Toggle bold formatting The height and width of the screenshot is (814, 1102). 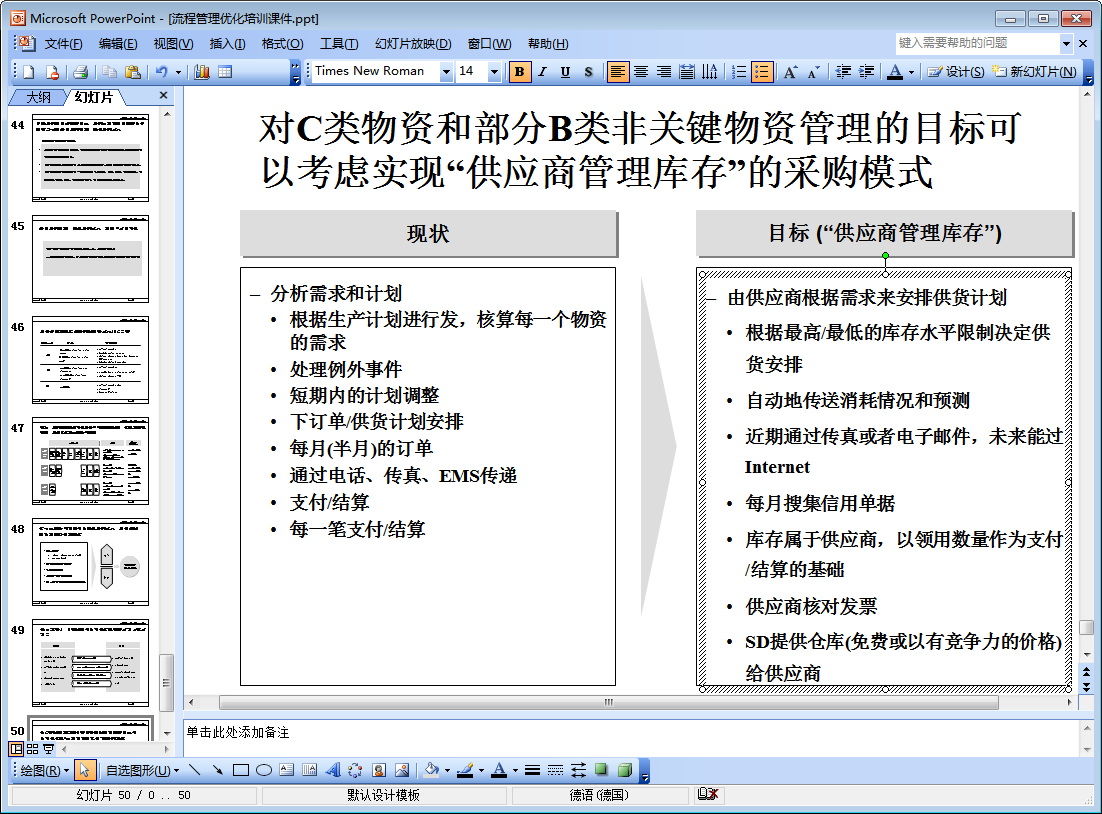519,72
